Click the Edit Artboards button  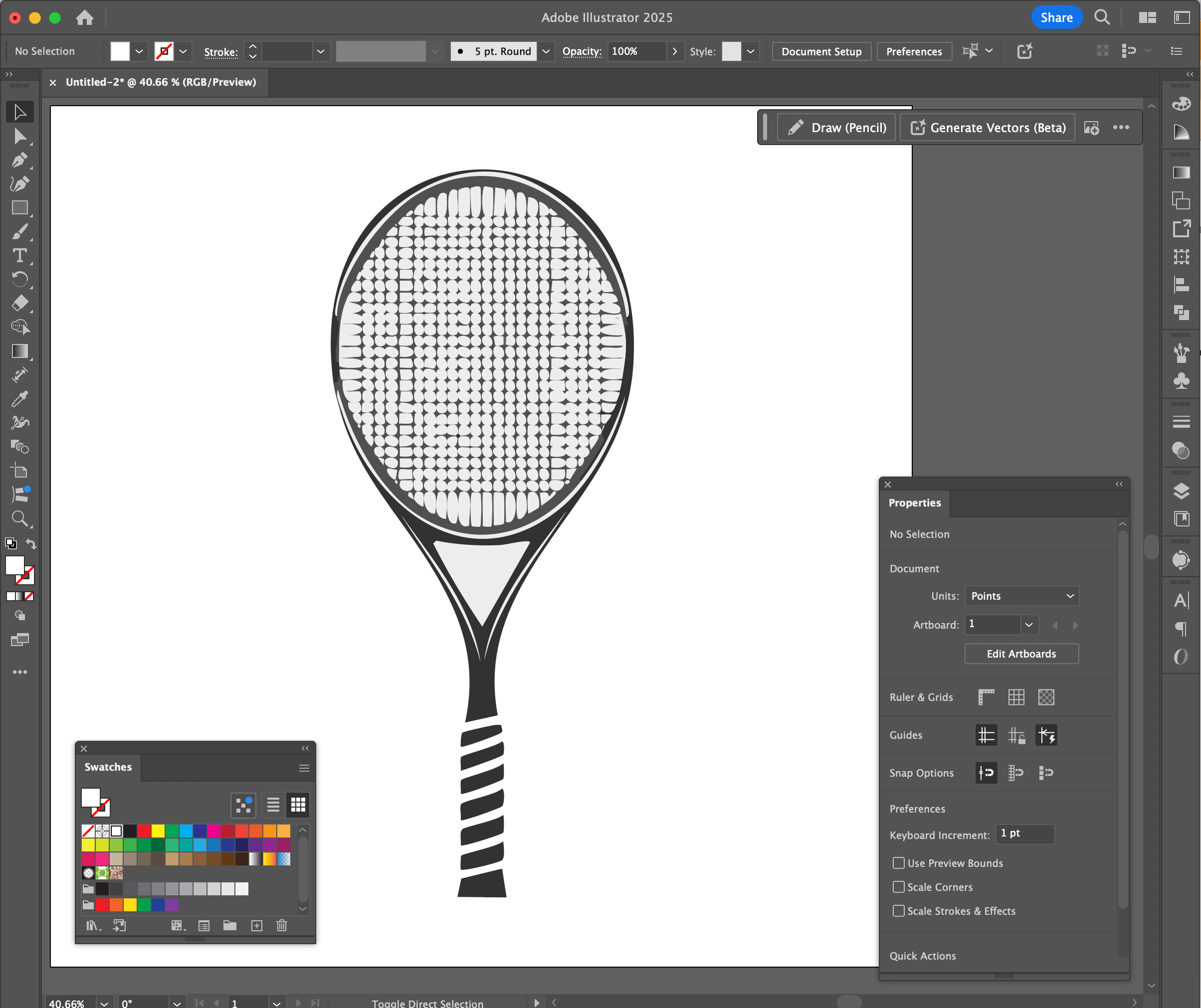[1021, 654]
